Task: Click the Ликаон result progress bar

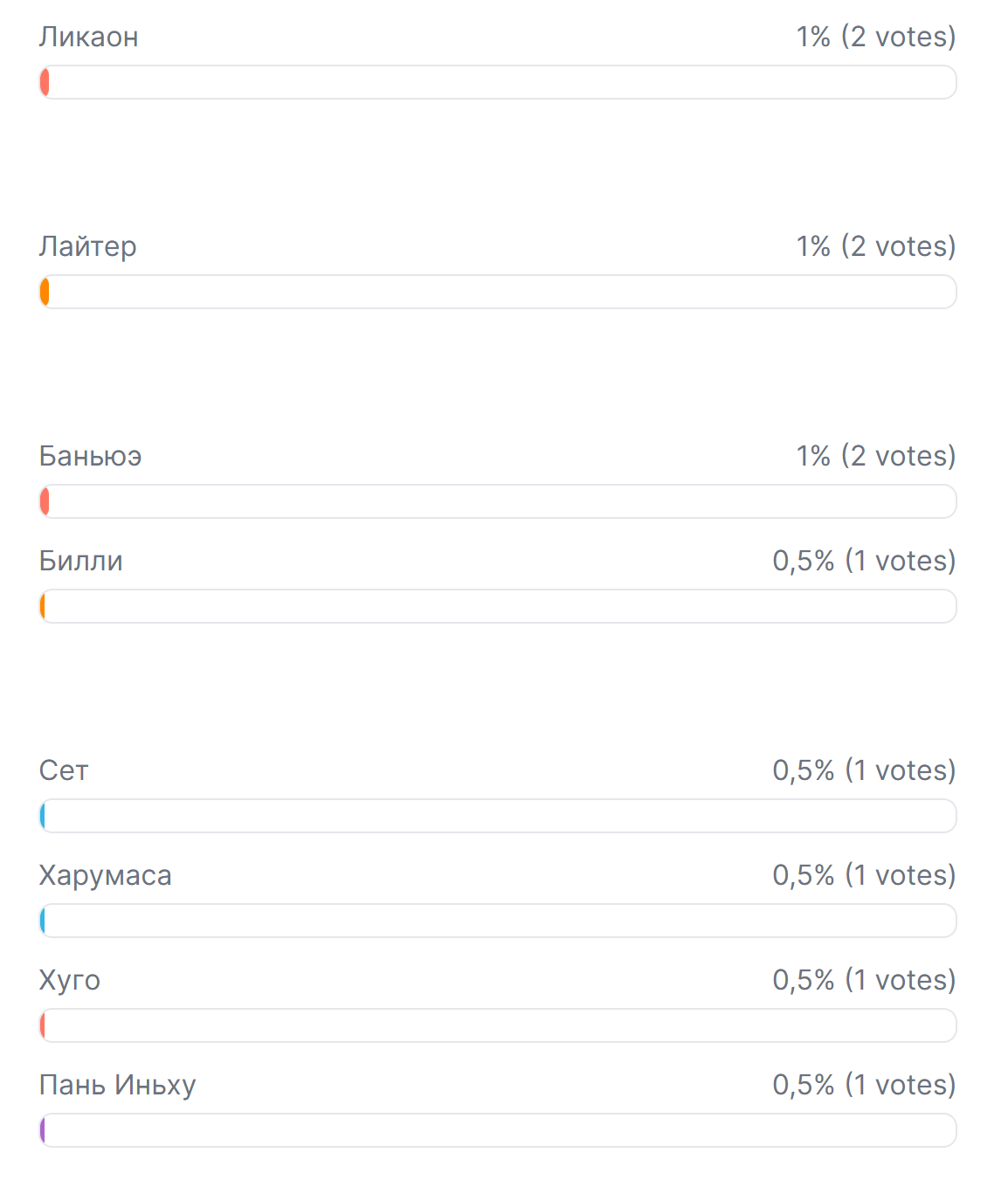Action: point(498,82)
